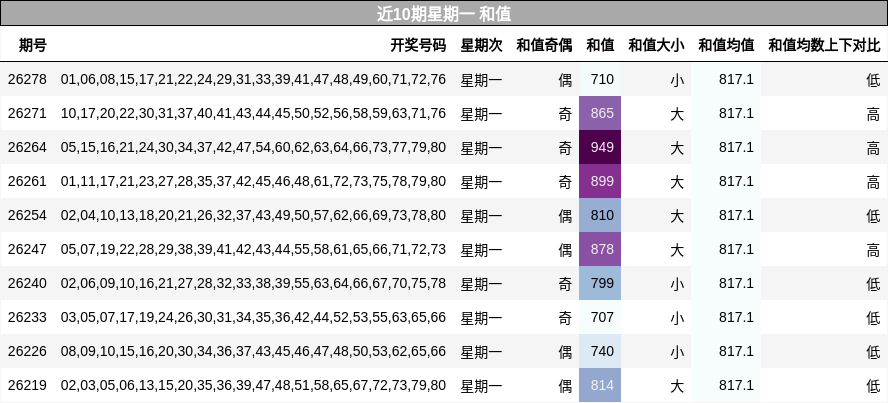Click the 高 comparison cell in row 26271
Viewport: 888px width, 403px height.
click(873, 114)
